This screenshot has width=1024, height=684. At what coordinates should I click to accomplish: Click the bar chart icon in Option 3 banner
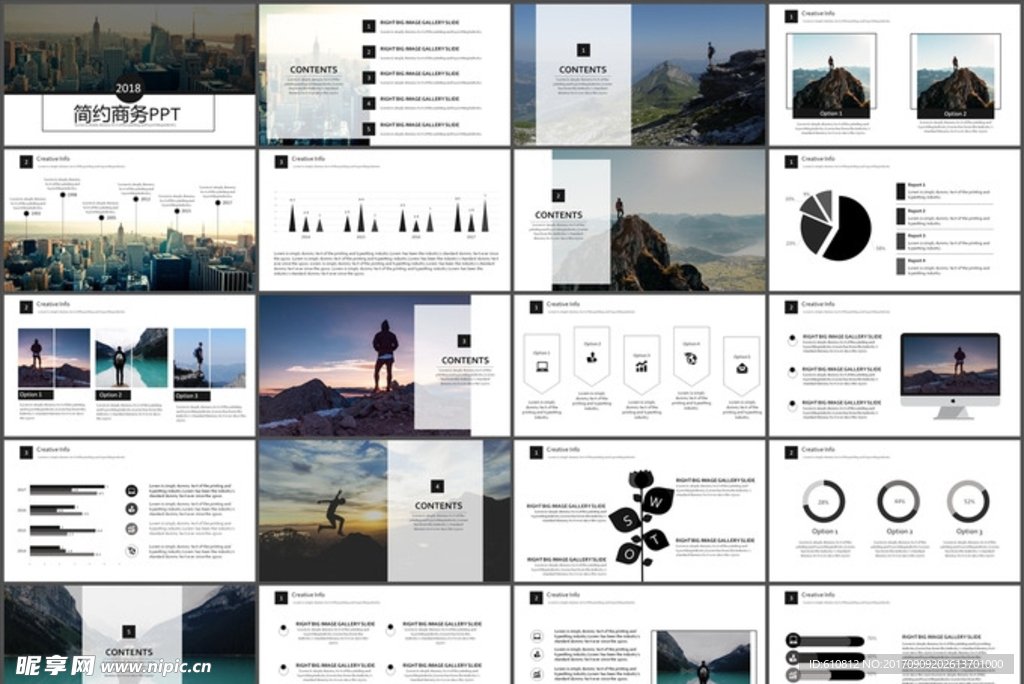tap(641, 367)
